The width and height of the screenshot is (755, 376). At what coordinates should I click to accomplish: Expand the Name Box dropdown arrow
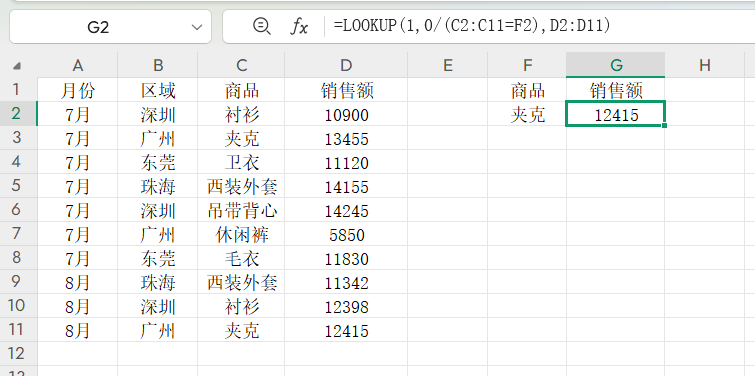tap(196, 27)
